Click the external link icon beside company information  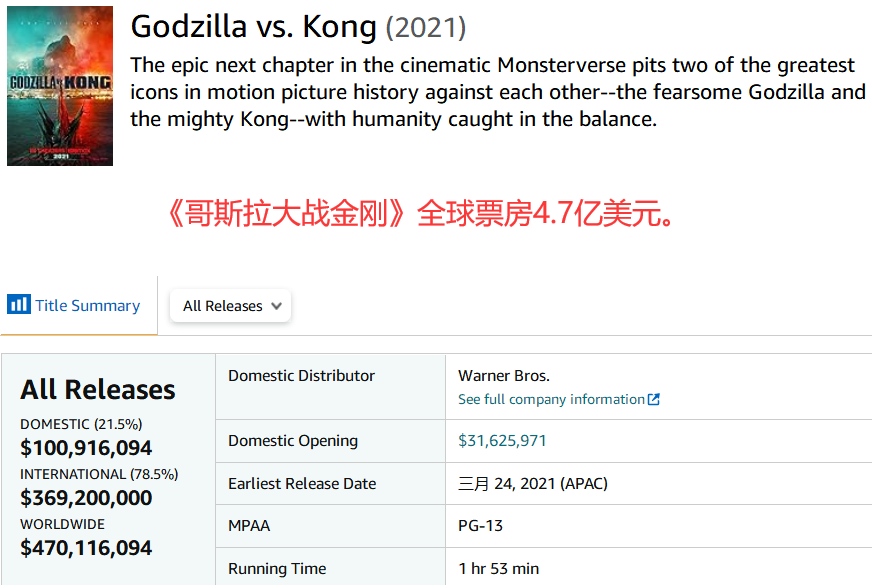654,399
